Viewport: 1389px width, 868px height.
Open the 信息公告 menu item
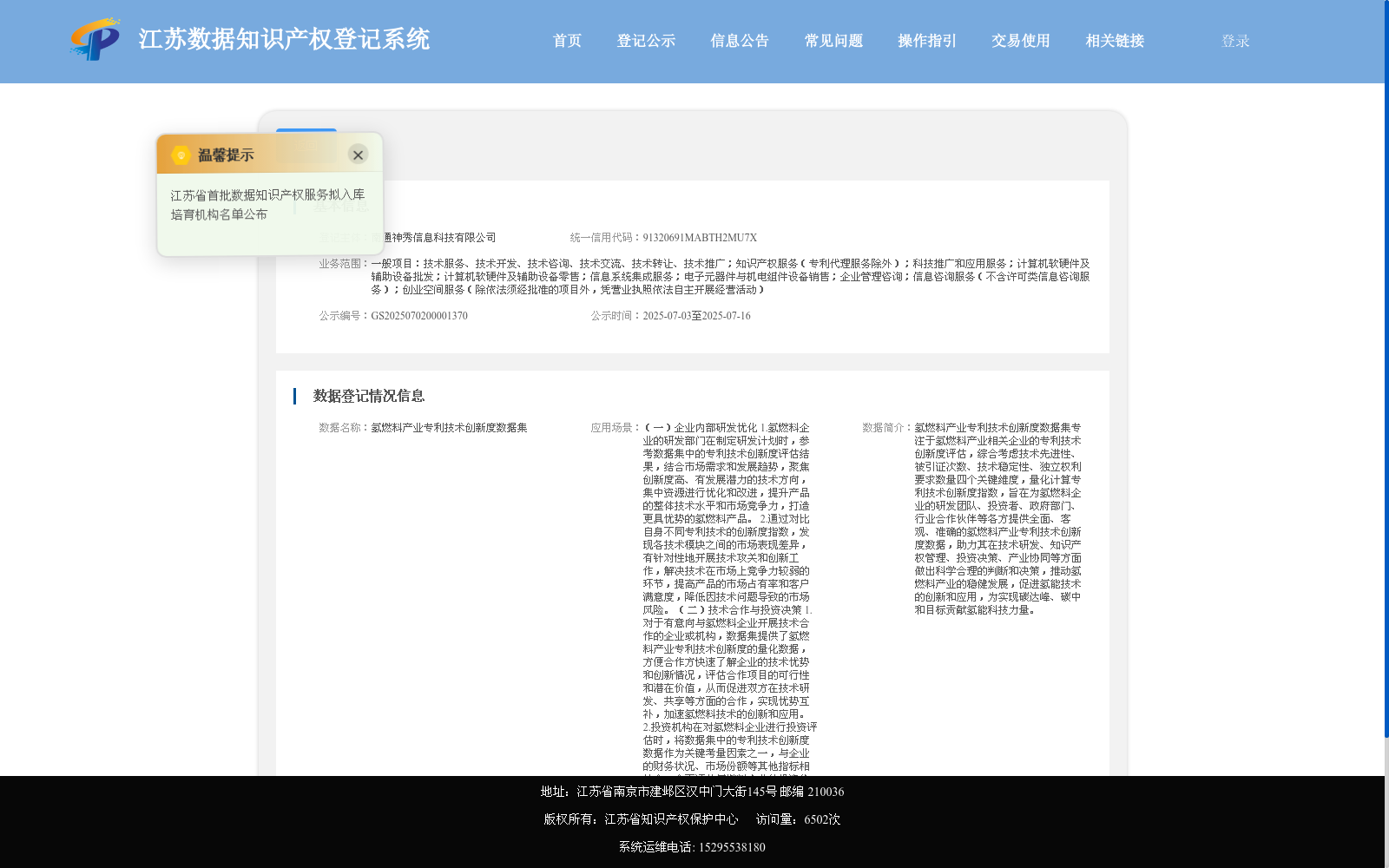(x=740, y=41)
